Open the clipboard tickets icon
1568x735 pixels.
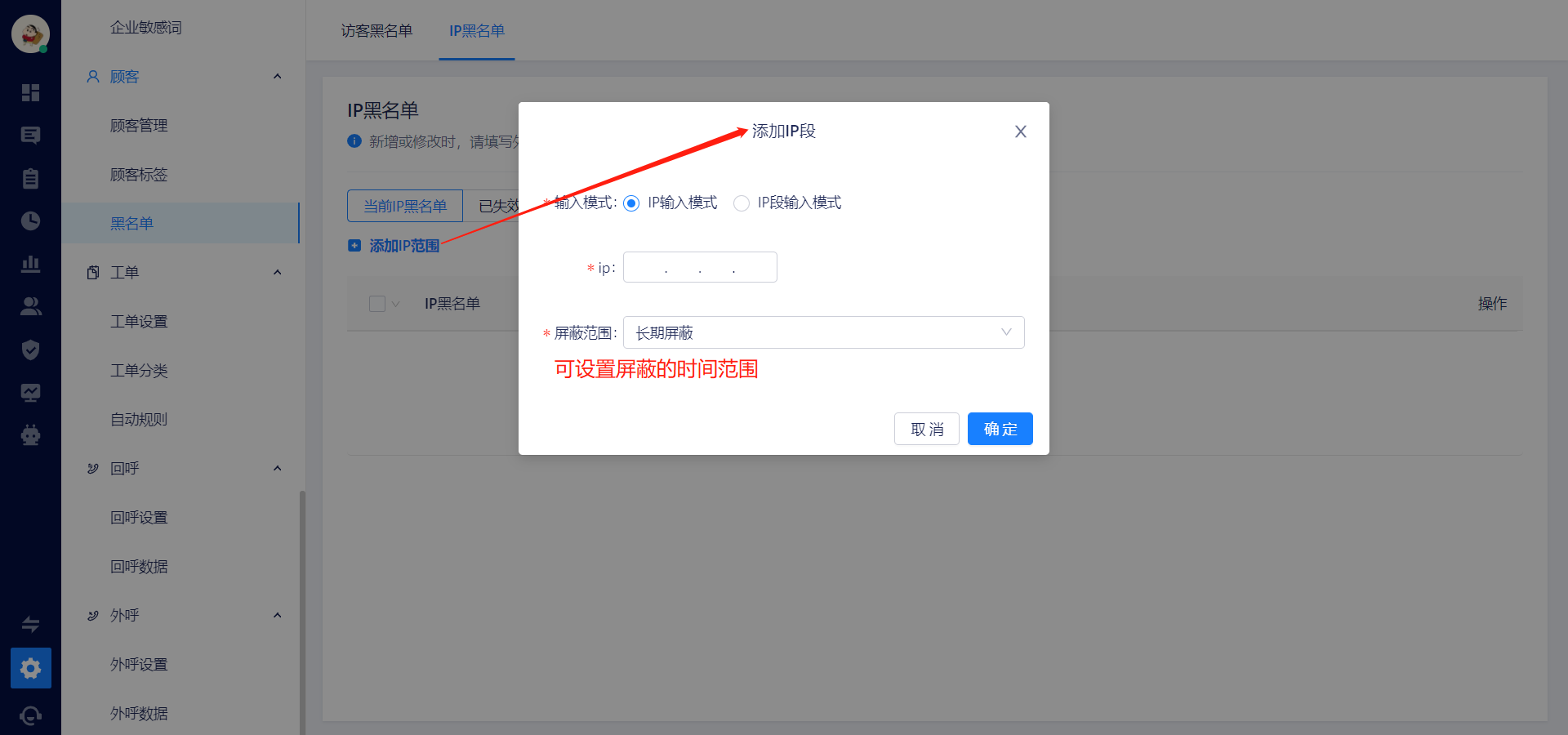30,178
